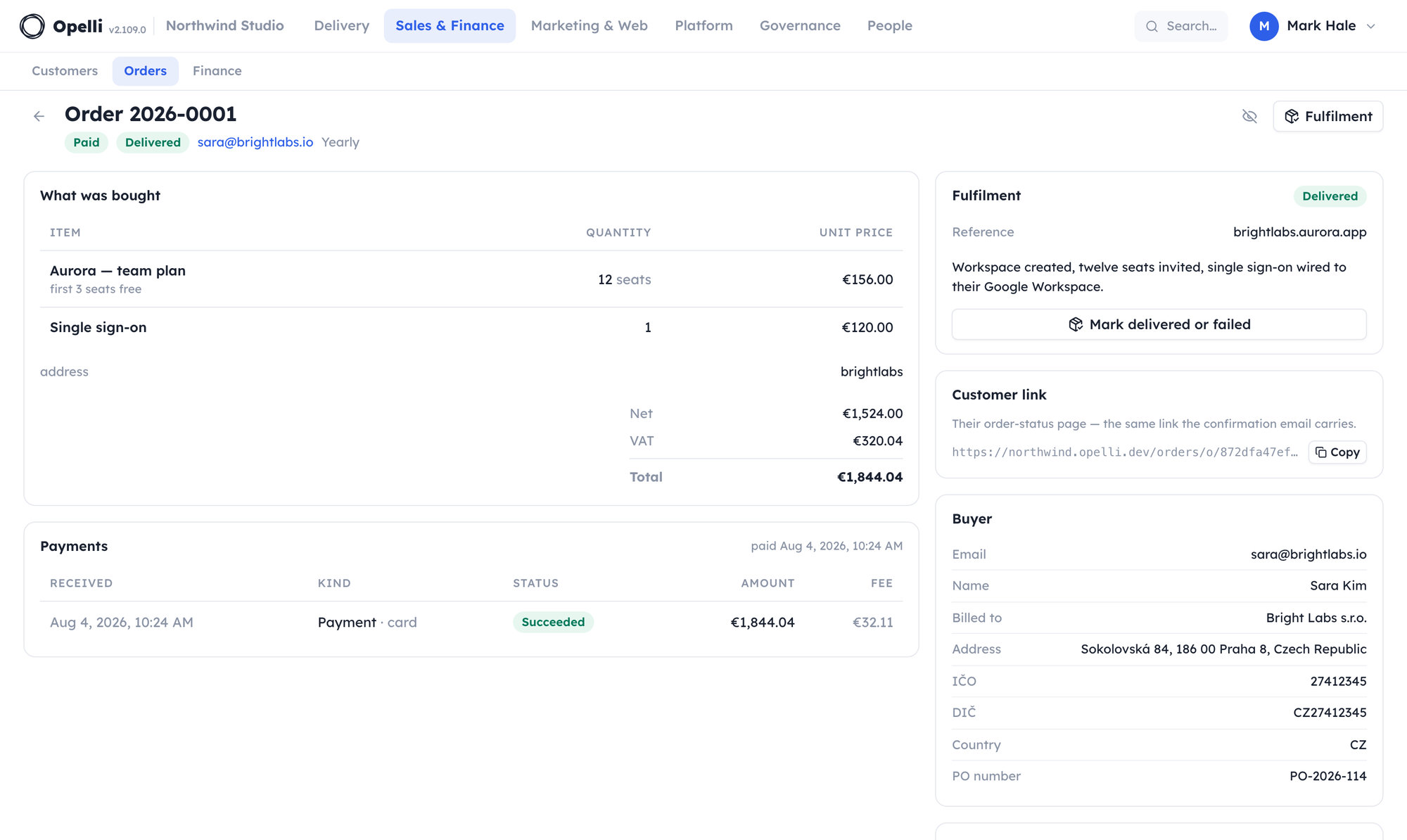Click the Sara Kim buyer name
The image size is (1407, 840).
coord(1338,585)
